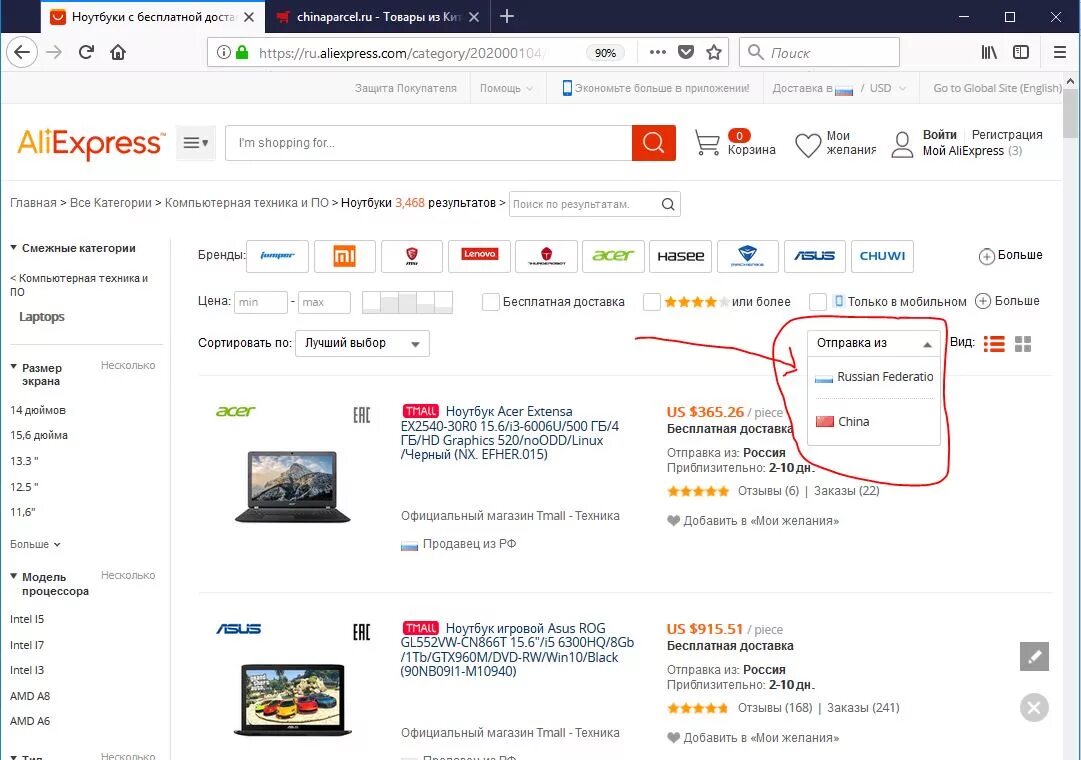
Task: Open Firefox hamburger menu
Action: click(x=1060, y=52)
